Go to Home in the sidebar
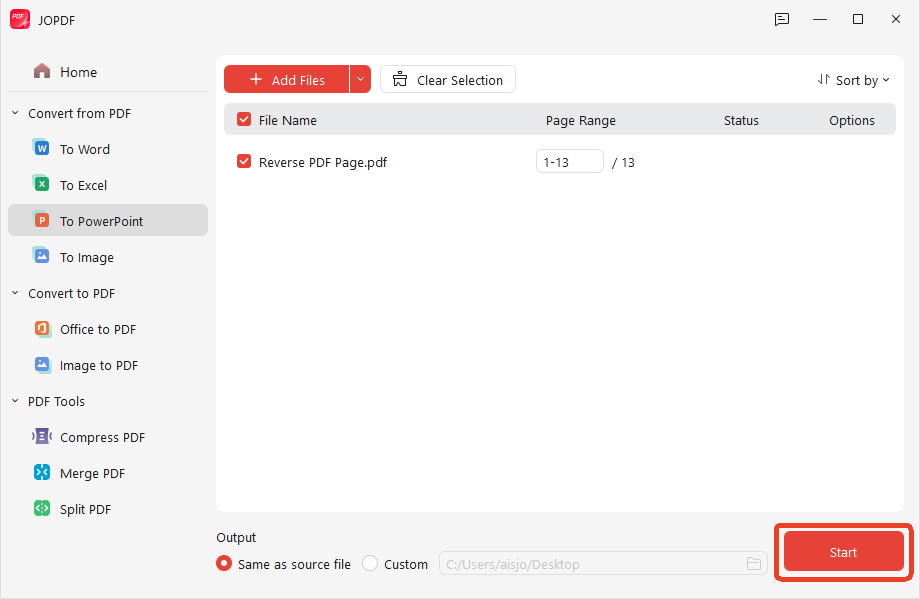This screenshot has width=920, height=599. 108,72
